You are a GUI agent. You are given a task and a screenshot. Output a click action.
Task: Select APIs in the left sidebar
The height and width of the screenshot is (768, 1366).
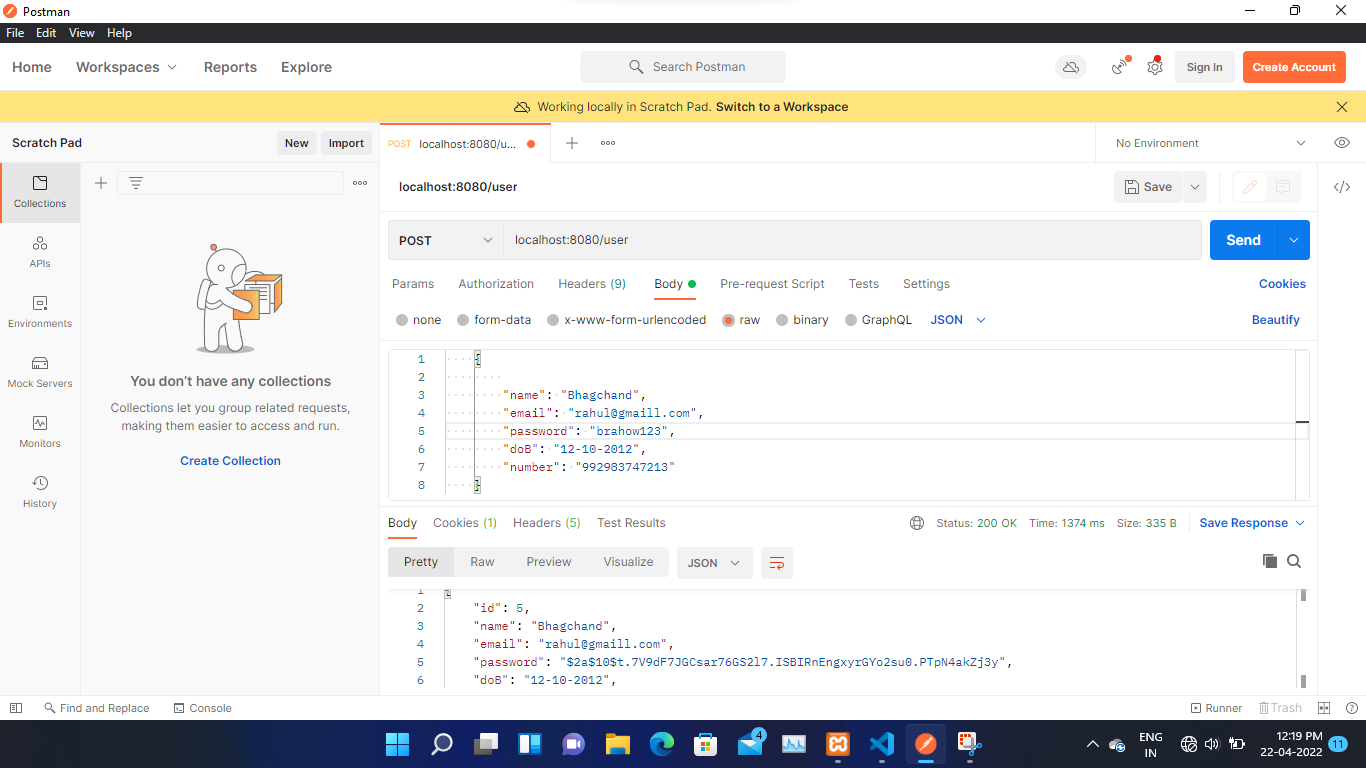pos(39,252)
